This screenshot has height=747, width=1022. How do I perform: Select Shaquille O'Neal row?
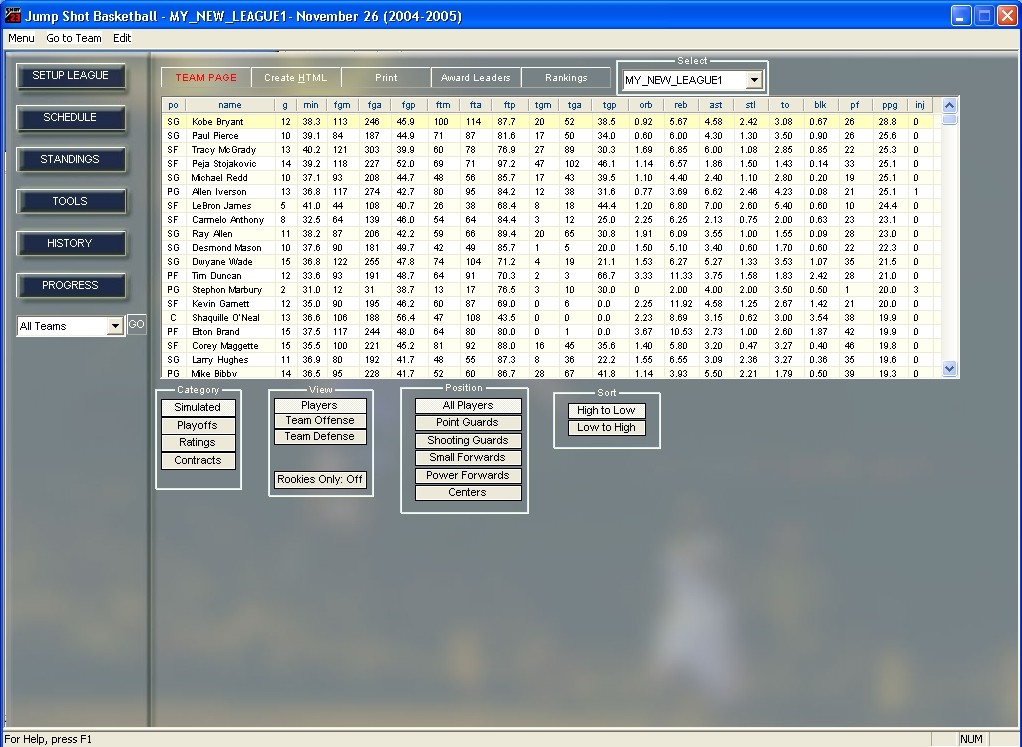[x=551, y=318]
